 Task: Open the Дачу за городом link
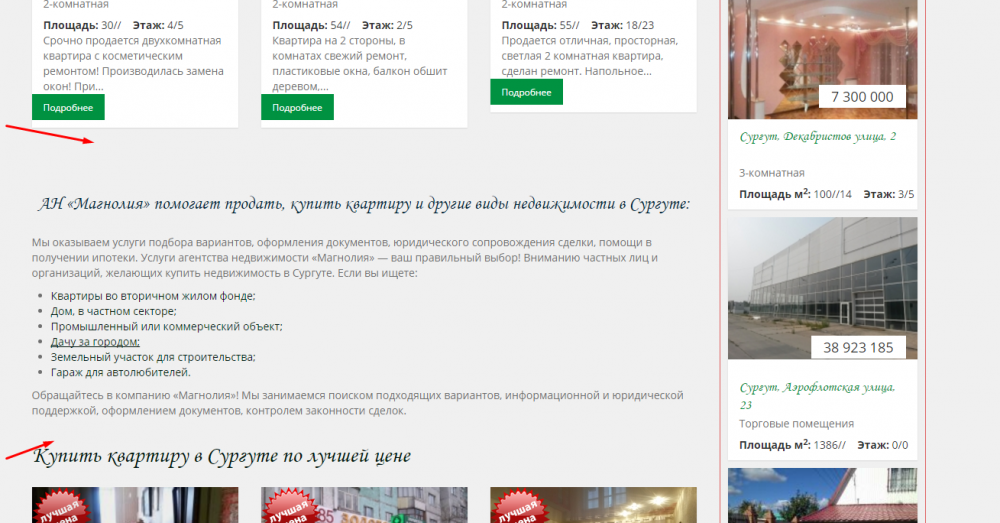tap(95, 342)
